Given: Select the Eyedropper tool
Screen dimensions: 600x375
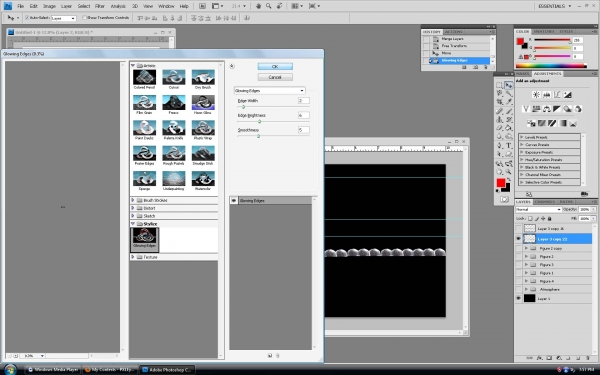Looking at the screenshot, I should pos(509,102).
